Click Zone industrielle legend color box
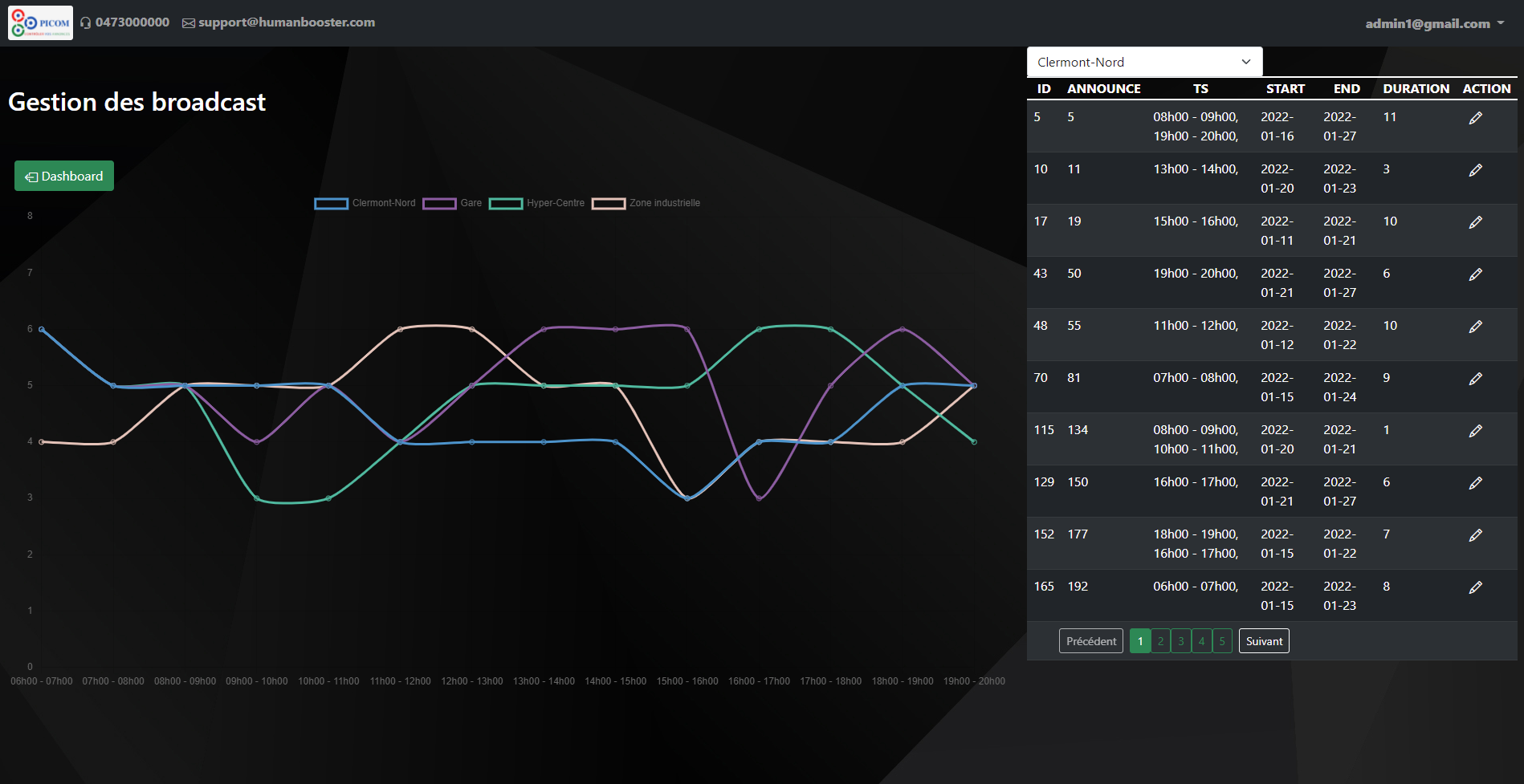Screen dimensions: 1524x784 609,204
